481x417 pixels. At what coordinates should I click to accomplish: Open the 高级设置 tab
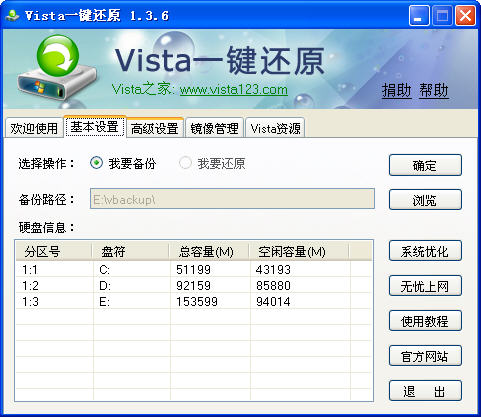155,128
